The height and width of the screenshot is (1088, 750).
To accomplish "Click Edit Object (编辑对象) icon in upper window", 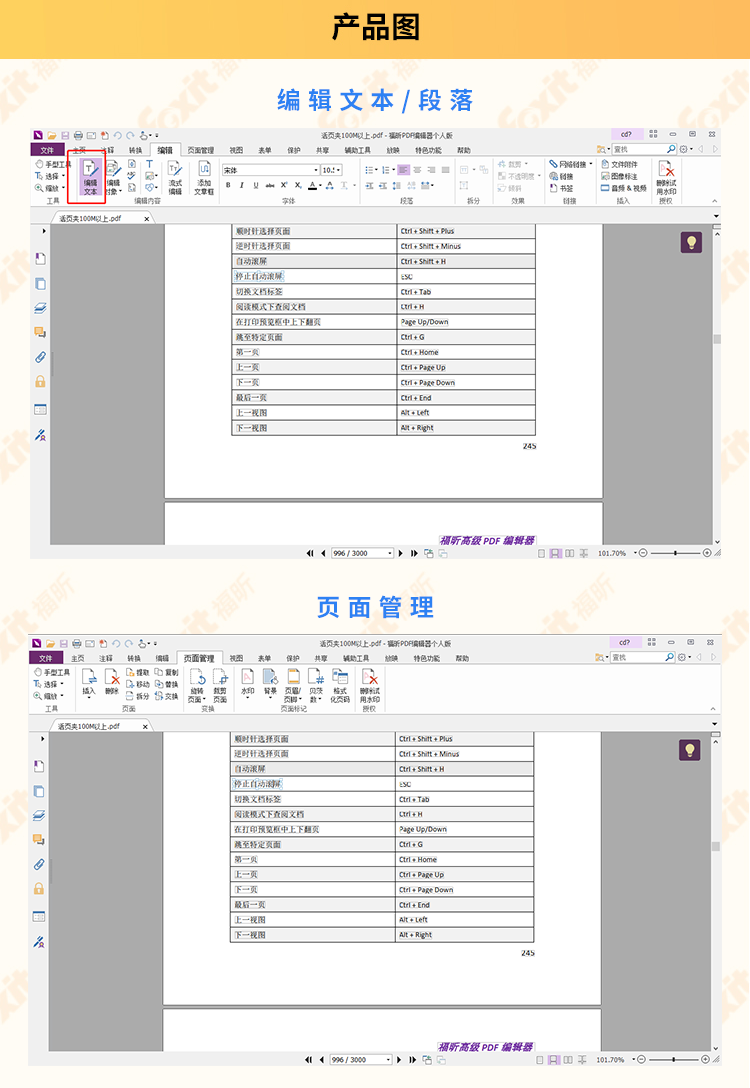I will pos(114,178).
